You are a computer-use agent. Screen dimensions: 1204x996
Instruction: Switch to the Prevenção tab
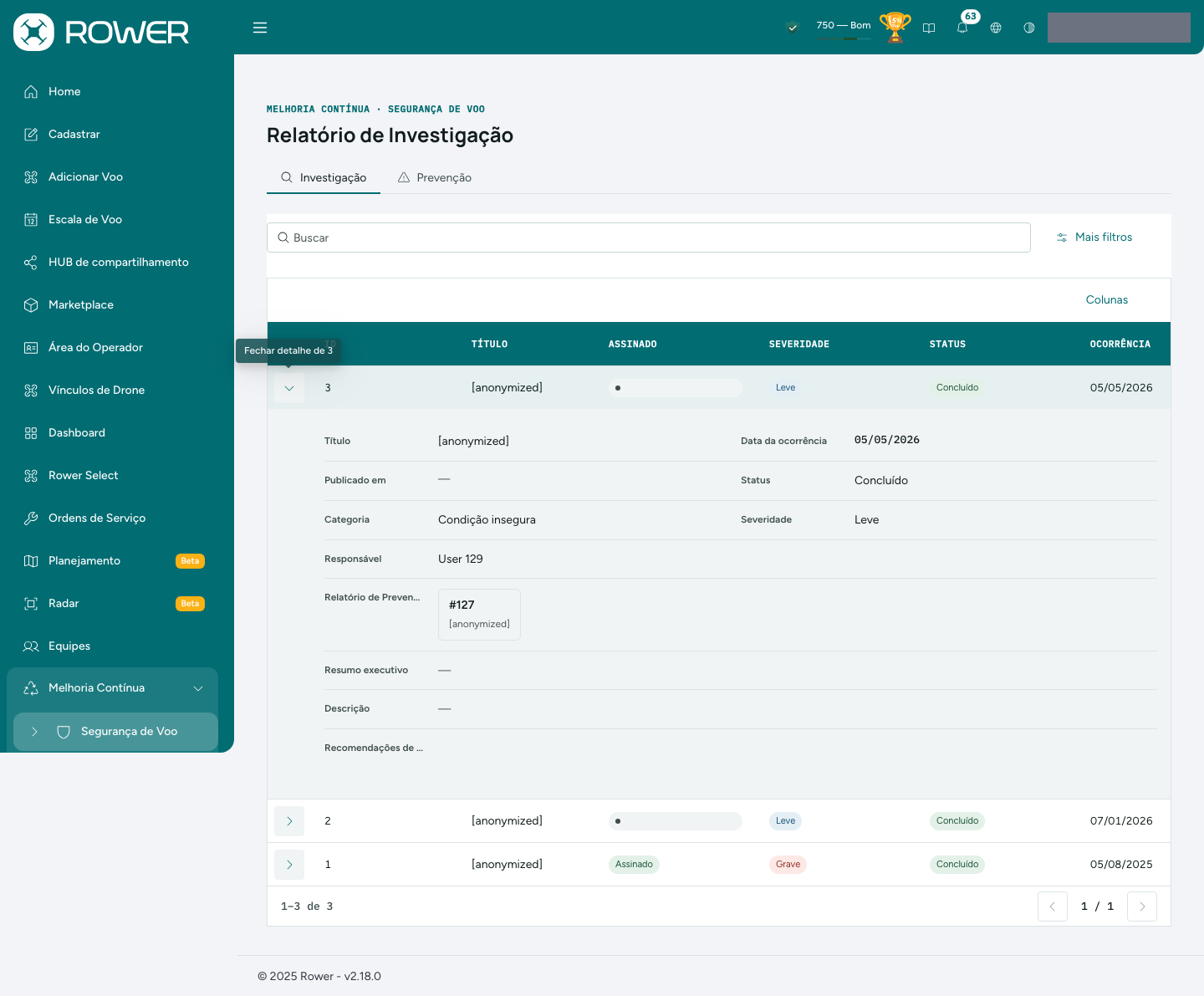tap(435, 177)
